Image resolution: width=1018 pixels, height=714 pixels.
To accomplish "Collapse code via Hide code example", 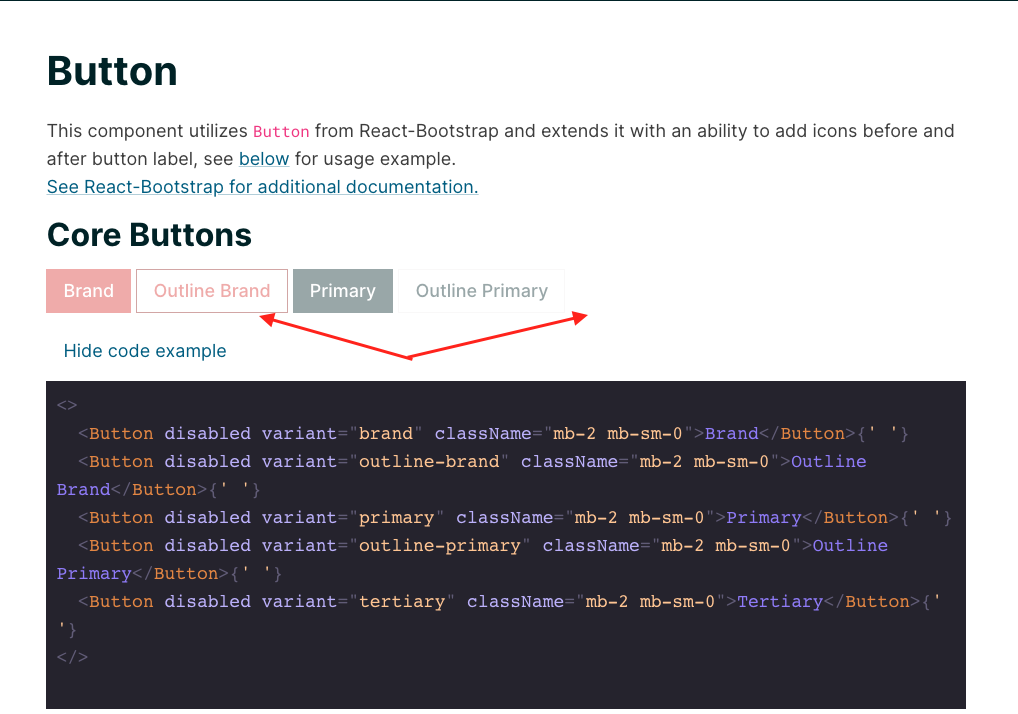I will tap(145, 351).
